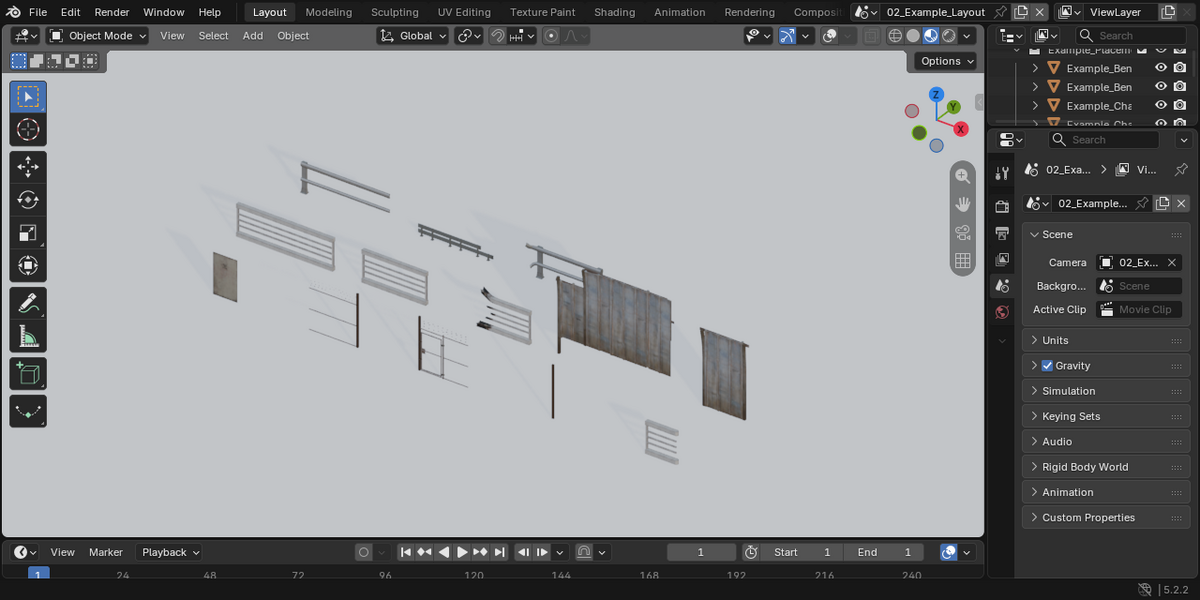The image size is (1200, 600).
Task: Switch to the Sculpting workspace tab
Action: [x=395, y=12]
